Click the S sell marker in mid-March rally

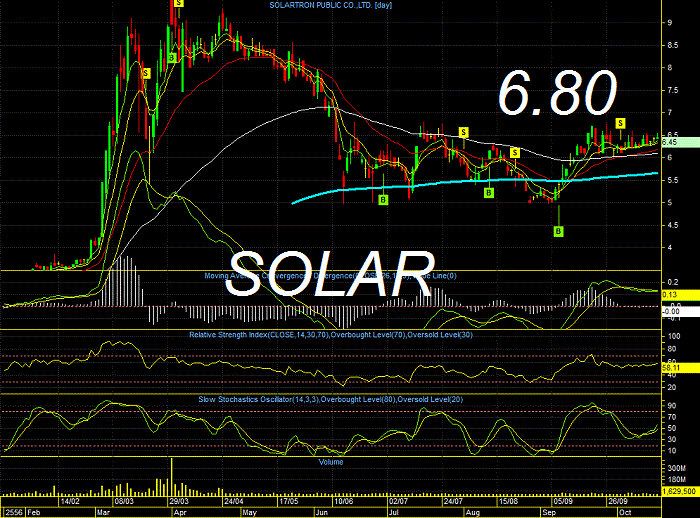[x=146, y=73]
